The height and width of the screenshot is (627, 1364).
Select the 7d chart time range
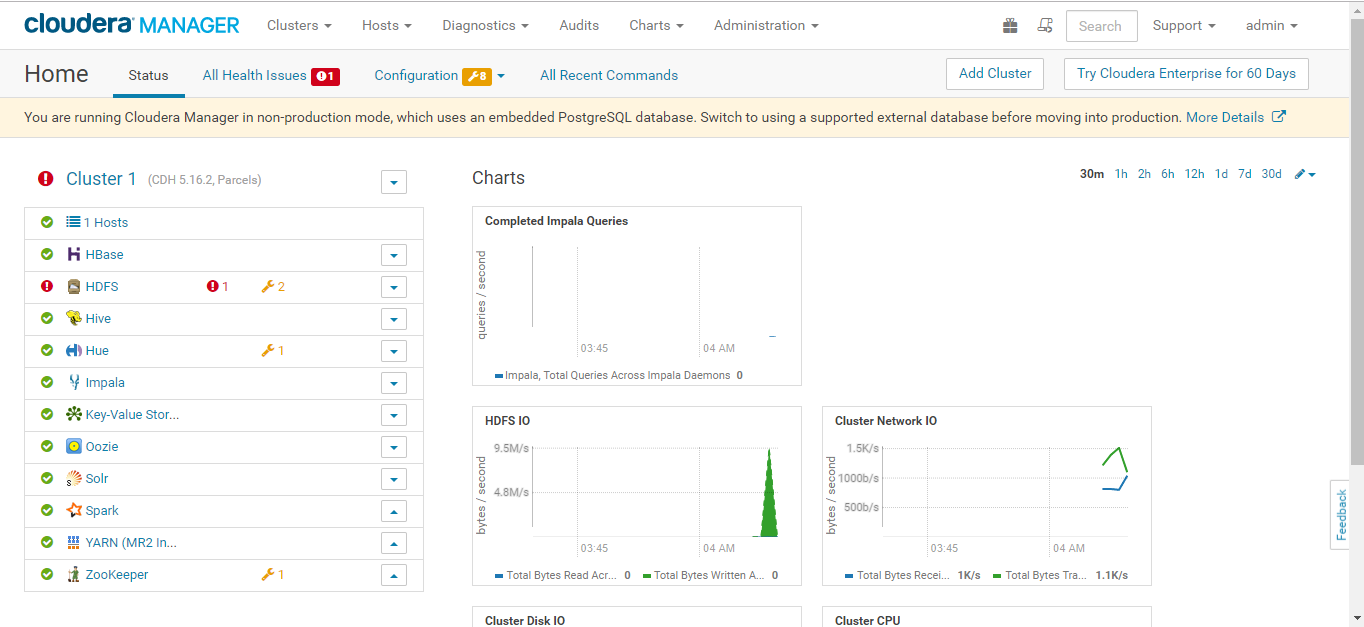click(x=1244, y=173)
